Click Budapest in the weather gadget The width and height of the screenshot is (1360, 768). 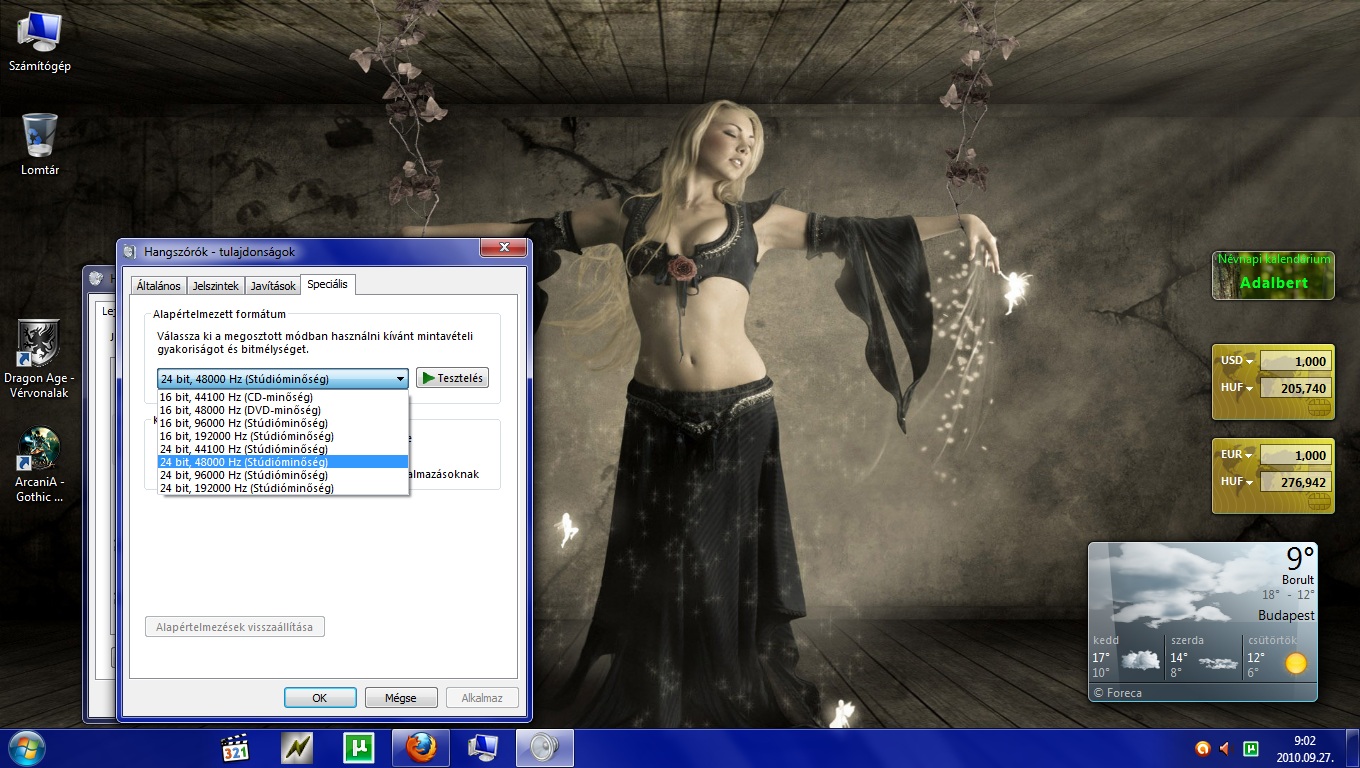coord(1286,615)
